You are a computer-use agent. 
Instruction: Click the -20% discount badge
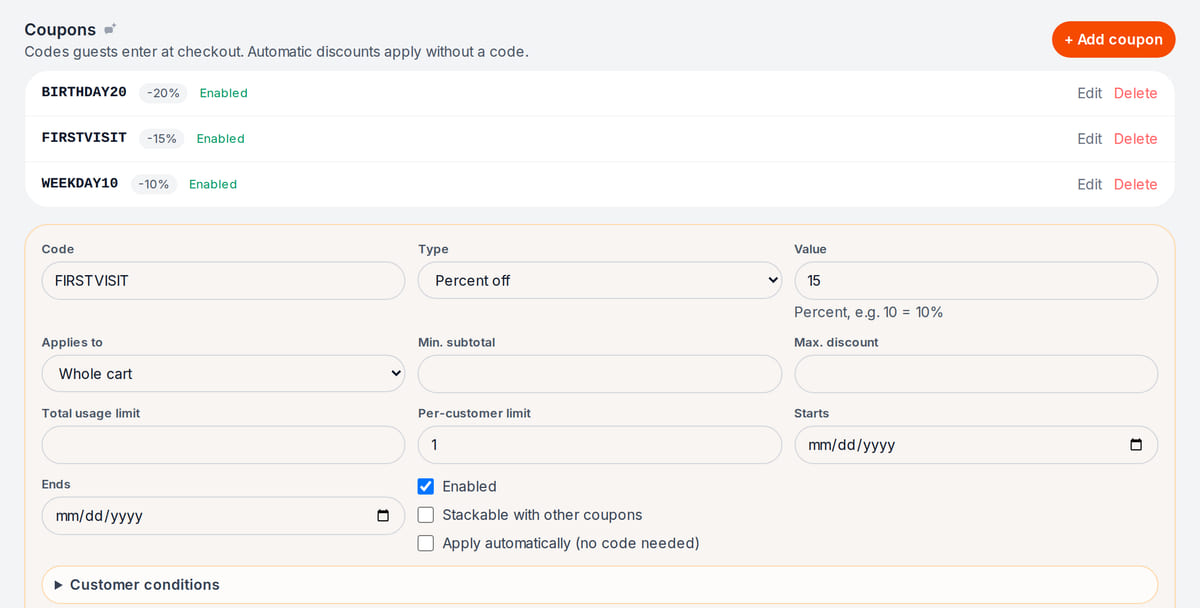[x=163, y=93]
